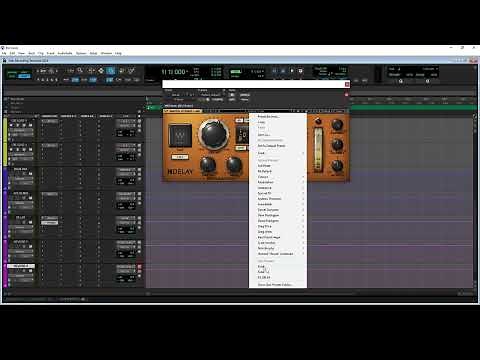Select the Trim tool in the toolbar
Viewport: 480px width, 360px height.
click(x=91, y=70)
